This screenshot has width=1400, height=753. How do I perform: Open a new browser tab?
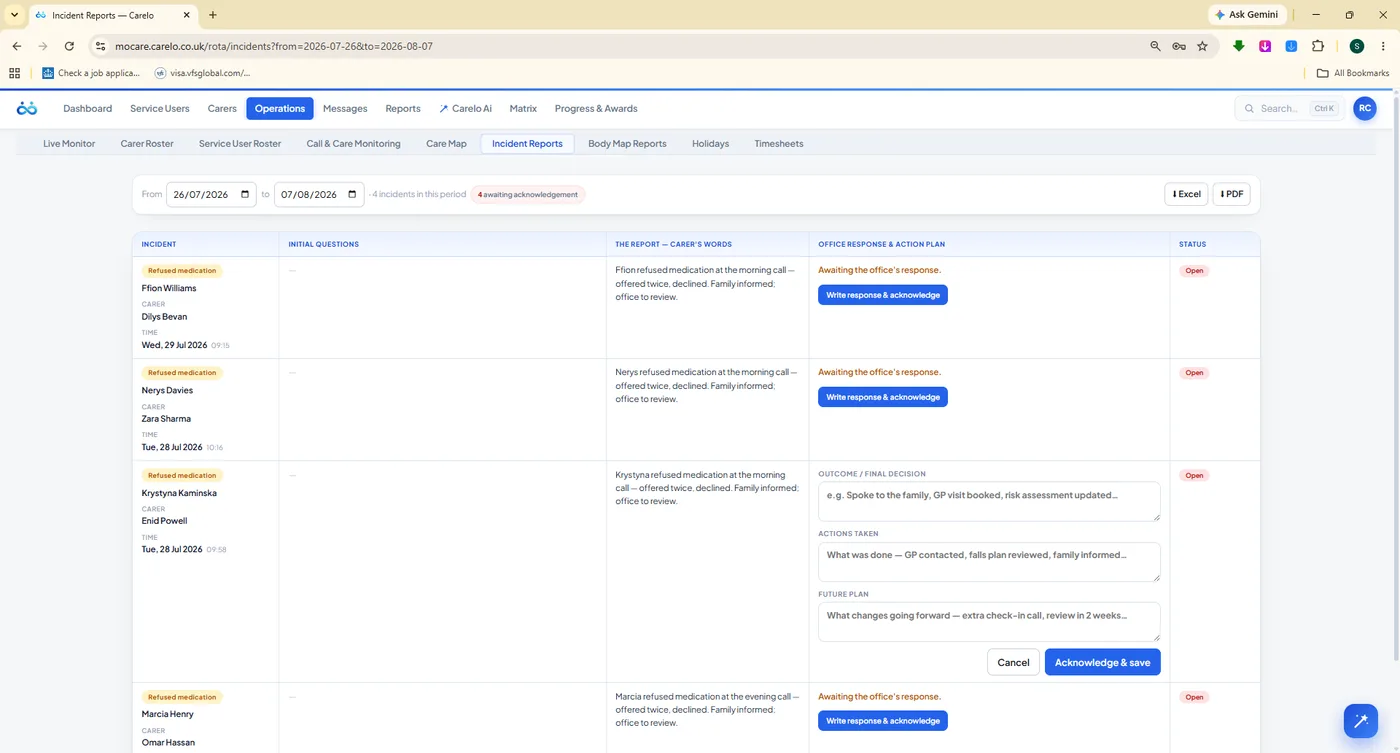click(213, 15)
